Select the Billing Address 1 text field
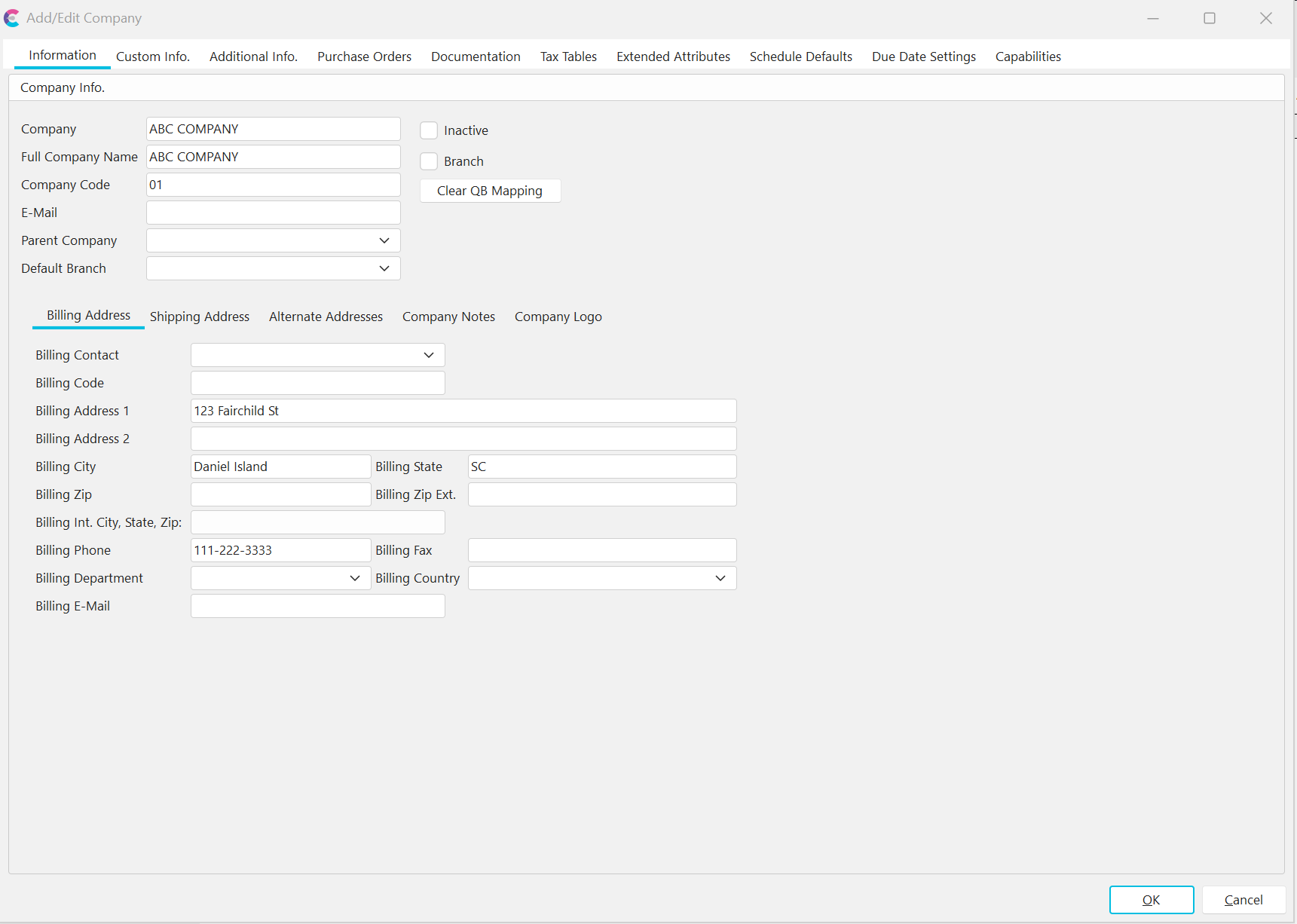This screenshot has height=924, width=1297. (x=463, y=411)
